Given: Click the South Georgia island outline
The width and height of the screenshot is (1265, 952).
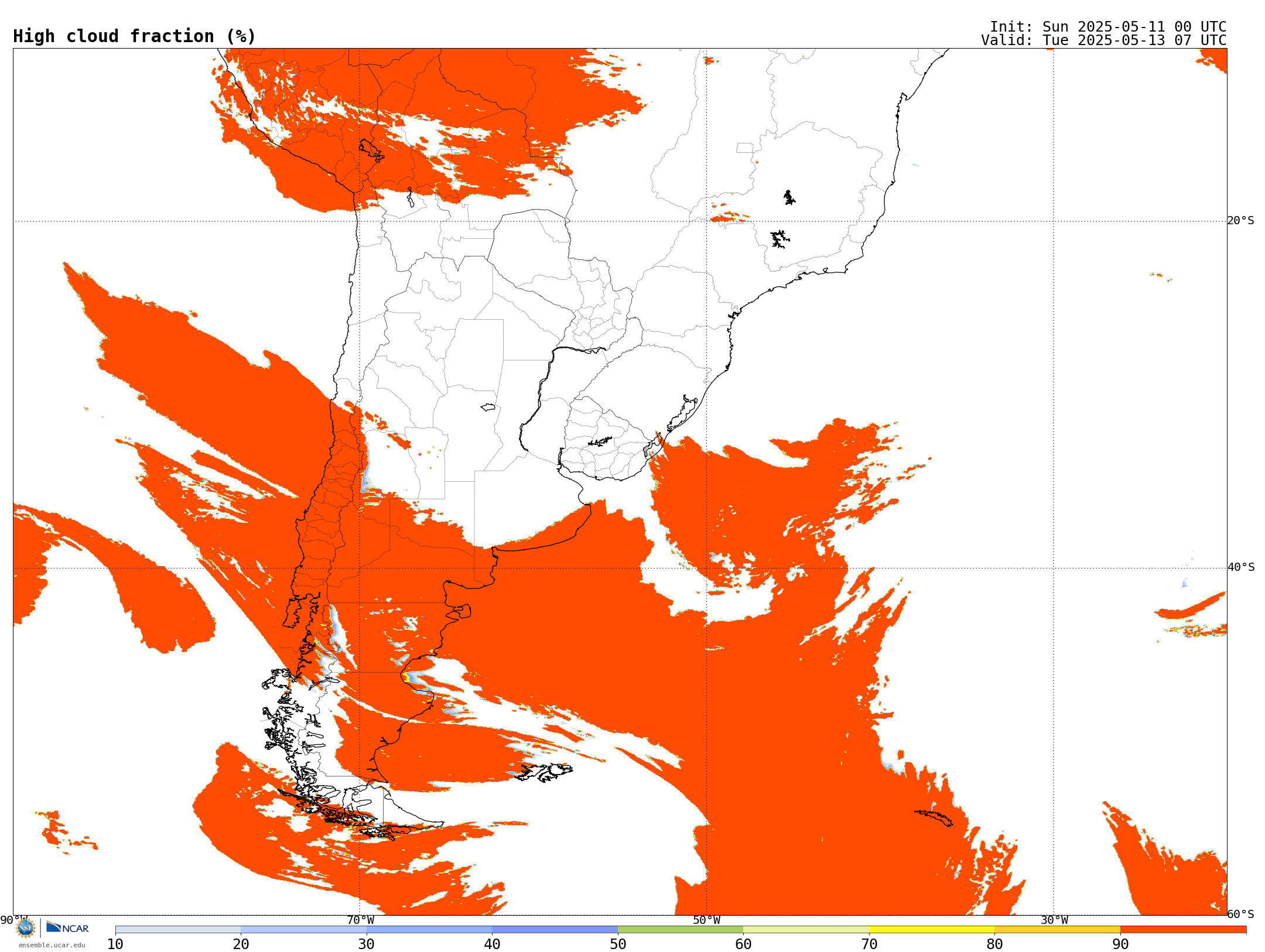Looking at the screenshot, I should (x=934, y=817).
